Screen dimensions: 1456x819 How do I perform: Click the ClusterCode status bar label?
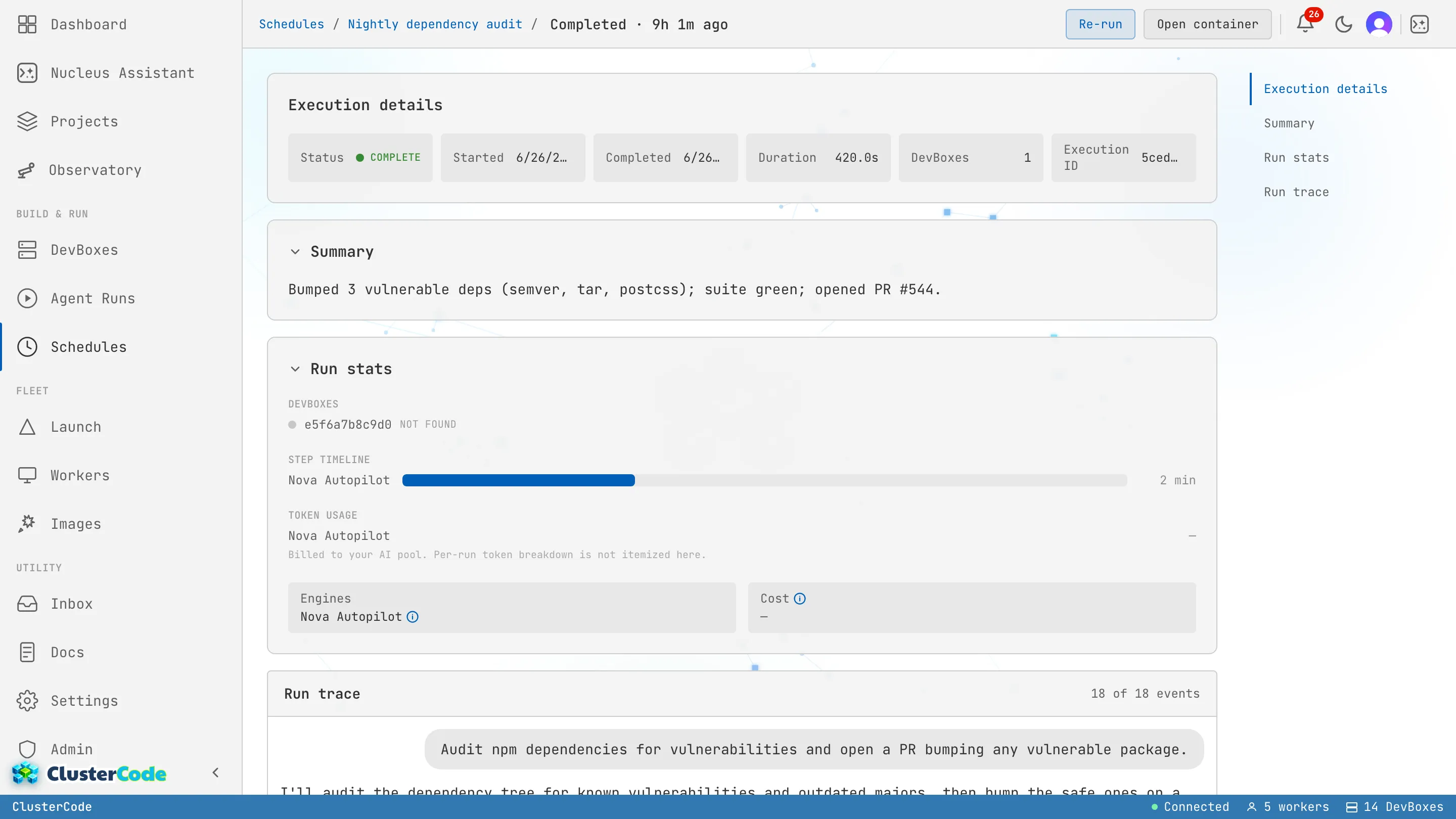tap(52, 807)
